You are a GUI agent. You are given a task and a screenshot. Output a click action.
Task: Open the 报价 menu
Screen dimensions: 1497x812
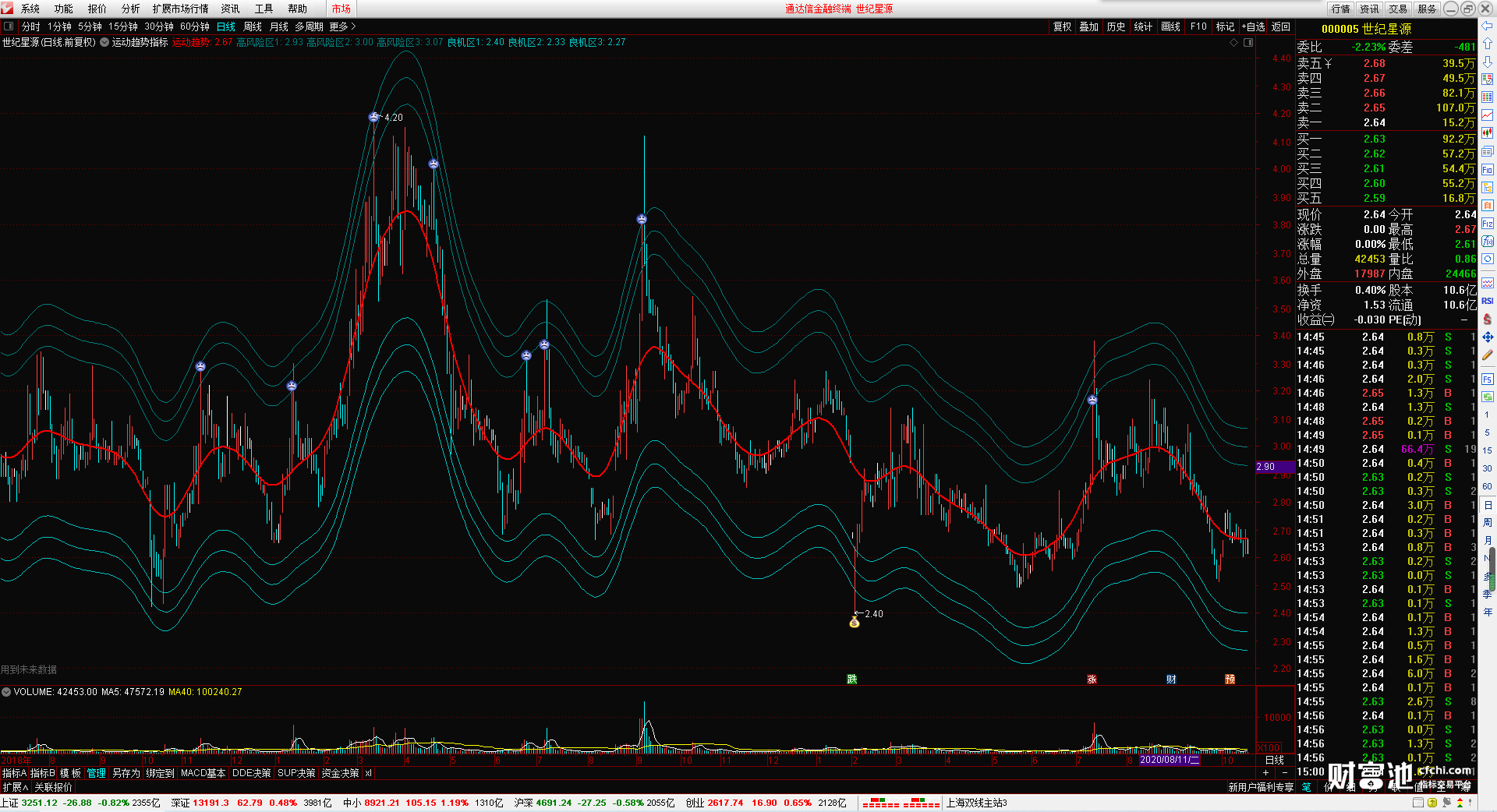click(x=97, y=9)
